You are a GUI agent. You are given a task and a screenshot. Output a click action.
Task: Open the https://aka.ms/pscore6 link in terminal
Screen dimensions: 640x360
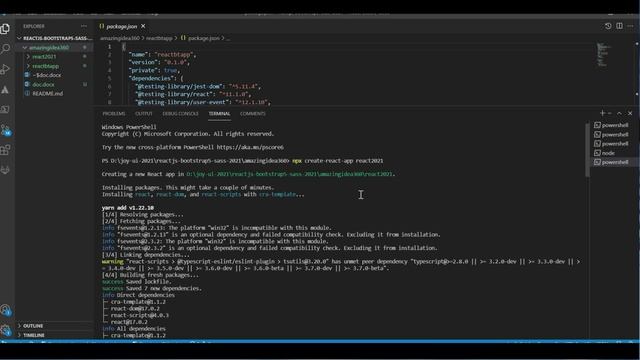click(x=250, y=147)
